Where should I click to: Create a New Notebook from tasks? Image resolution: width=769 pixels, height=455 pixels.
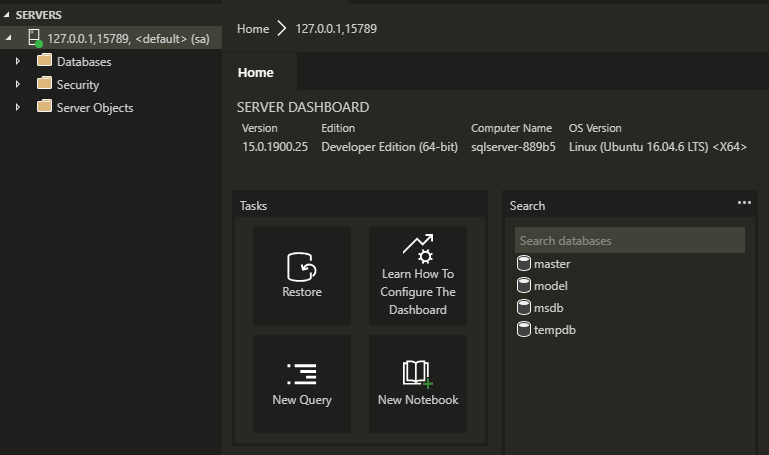click(417, 374)
